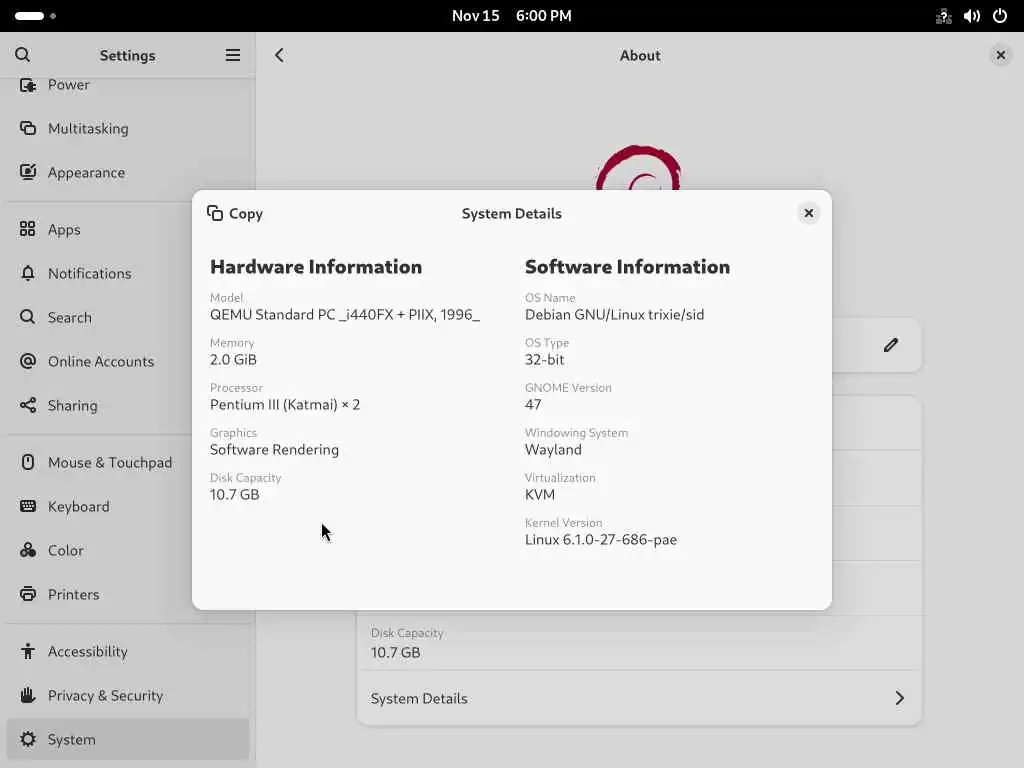Click the volume speaker icon in top bar
The image size is (1024, 768).
coord(972,16)
